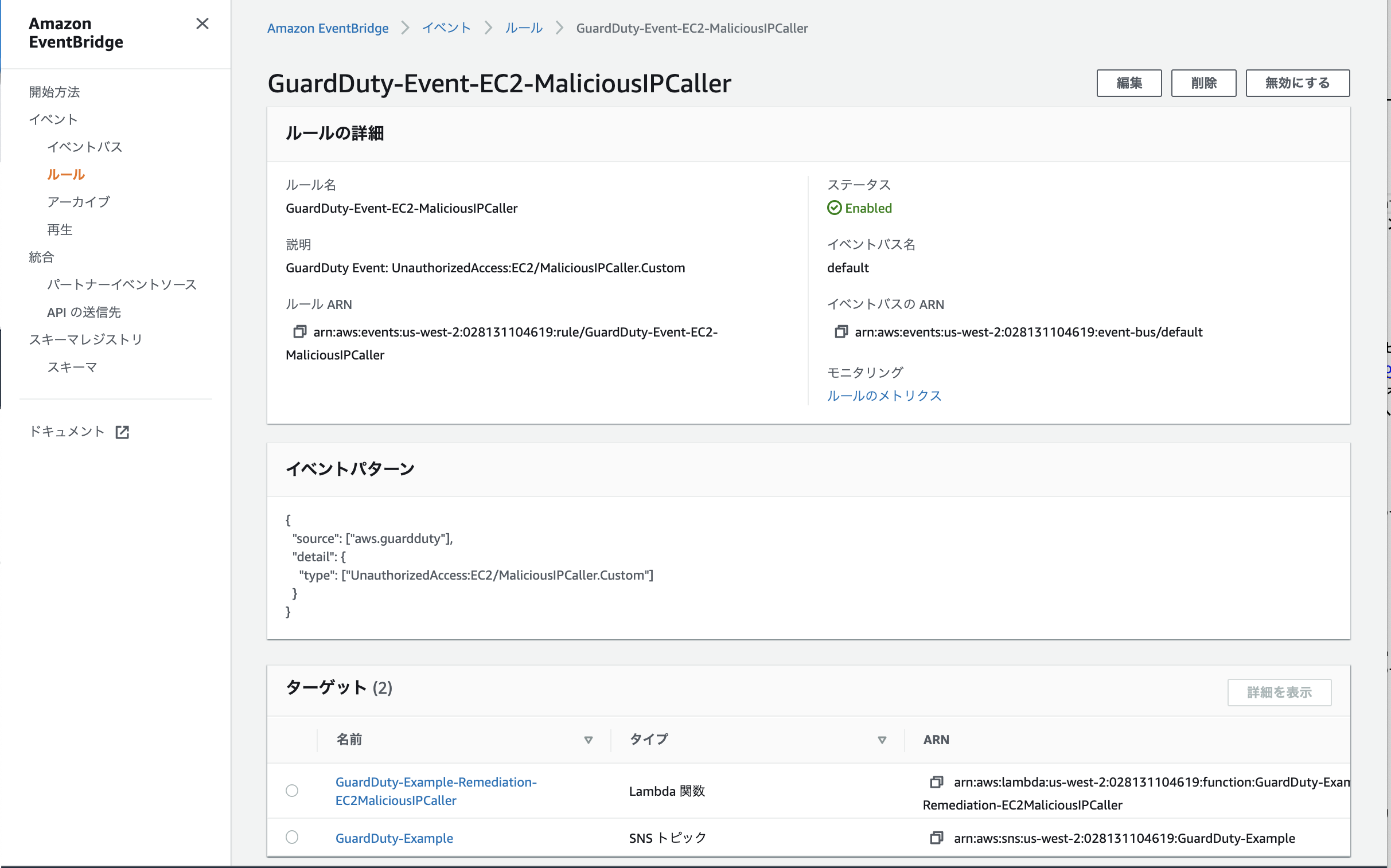Screen dimensions: 1391x868
Task: Sort targets by 名前 column arrow
Action: point(589,740)
